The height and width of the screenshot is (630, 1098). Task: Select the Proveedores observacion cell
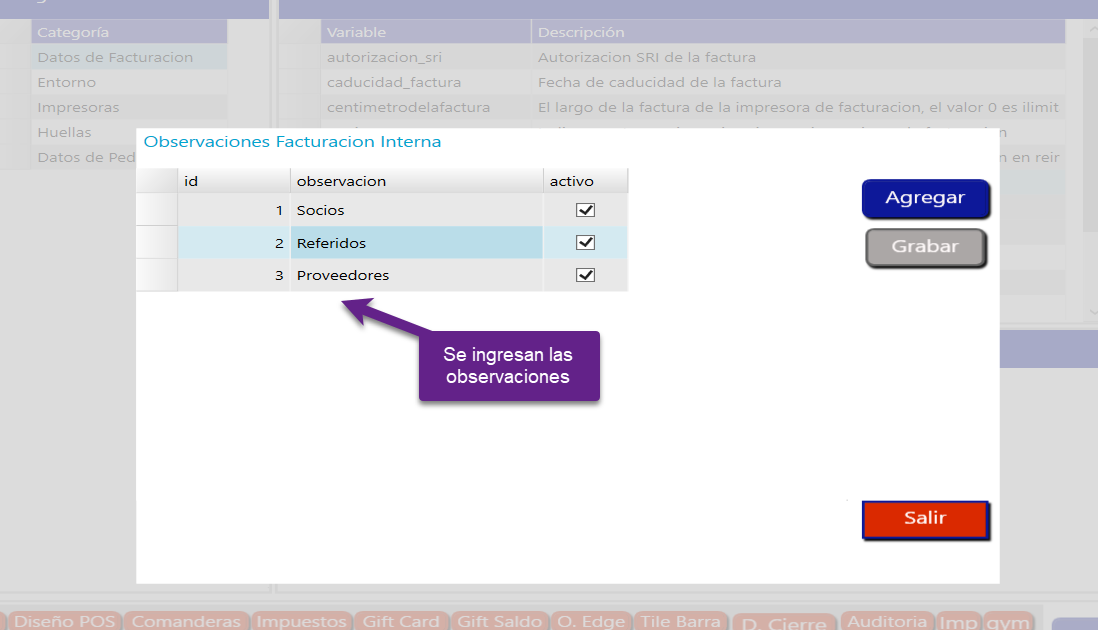416,275
